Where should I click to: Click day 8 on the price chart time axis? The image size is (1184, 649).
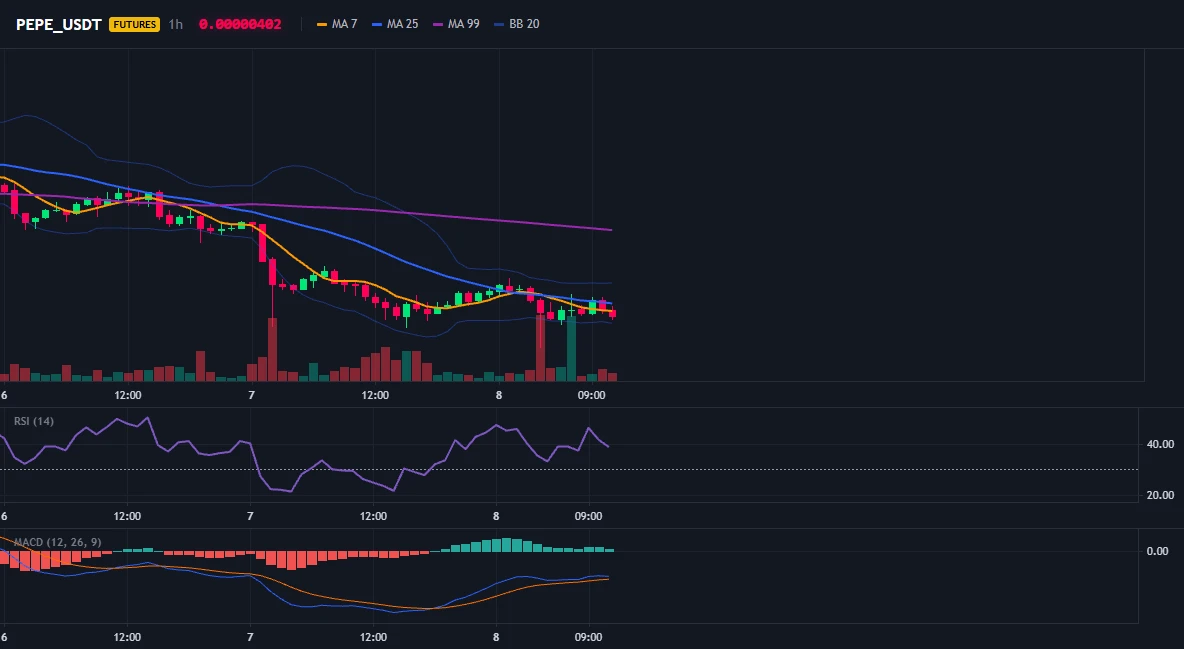[498, 395]
